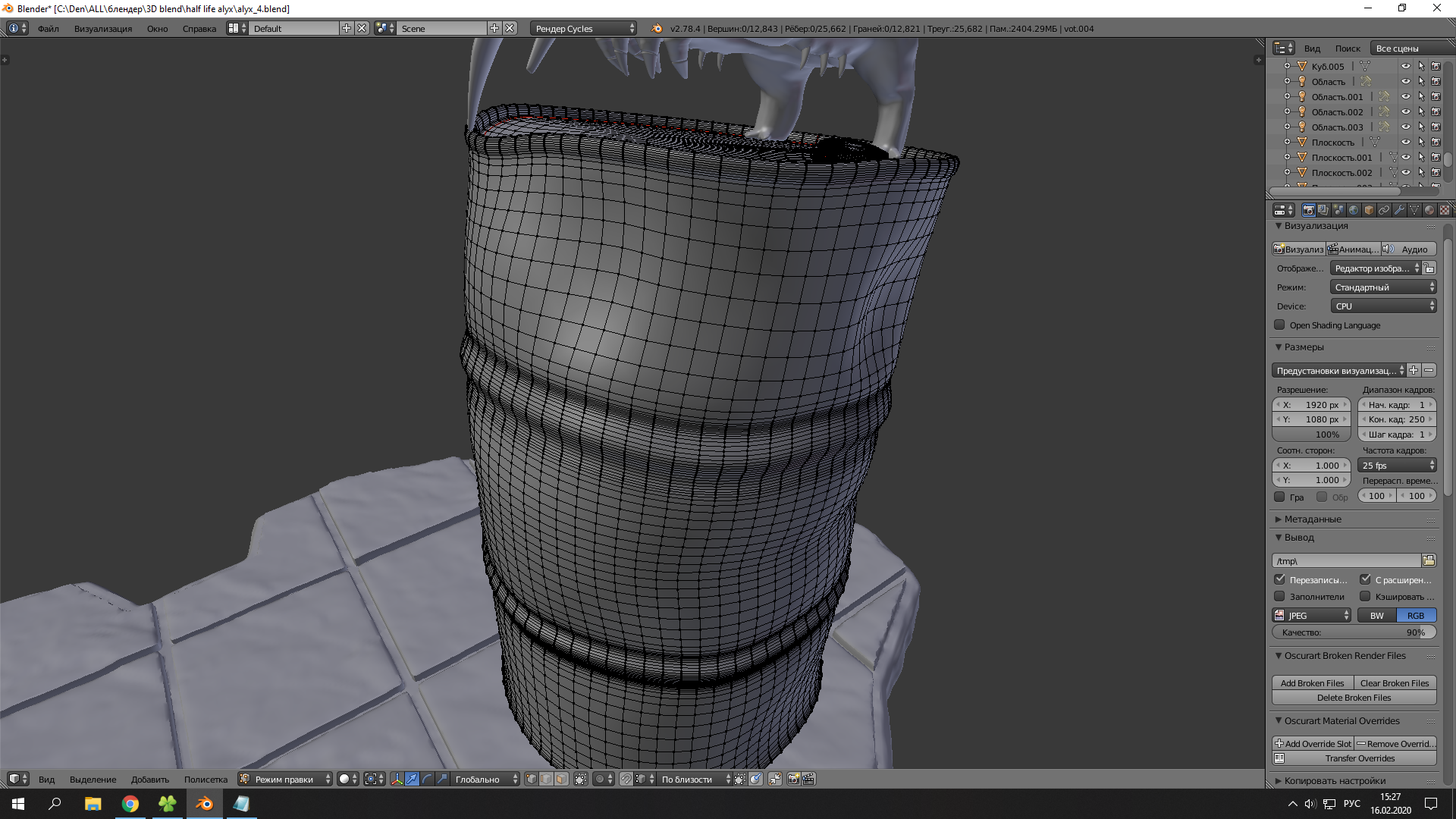This screenshot has height=819, width=1456.
Task: Click the OpenGL render camera icon
Action: pos(793,779)
